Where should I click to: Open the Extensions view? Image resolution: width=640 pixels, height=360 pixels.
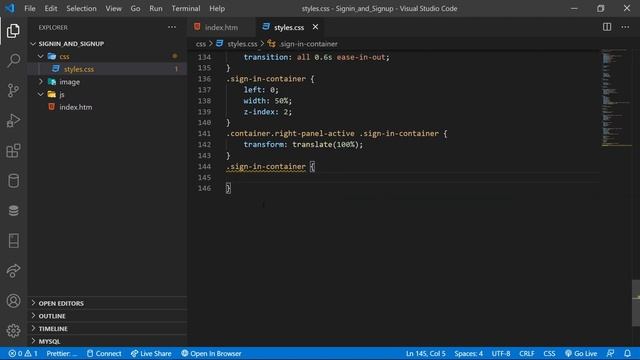point(13,151)
